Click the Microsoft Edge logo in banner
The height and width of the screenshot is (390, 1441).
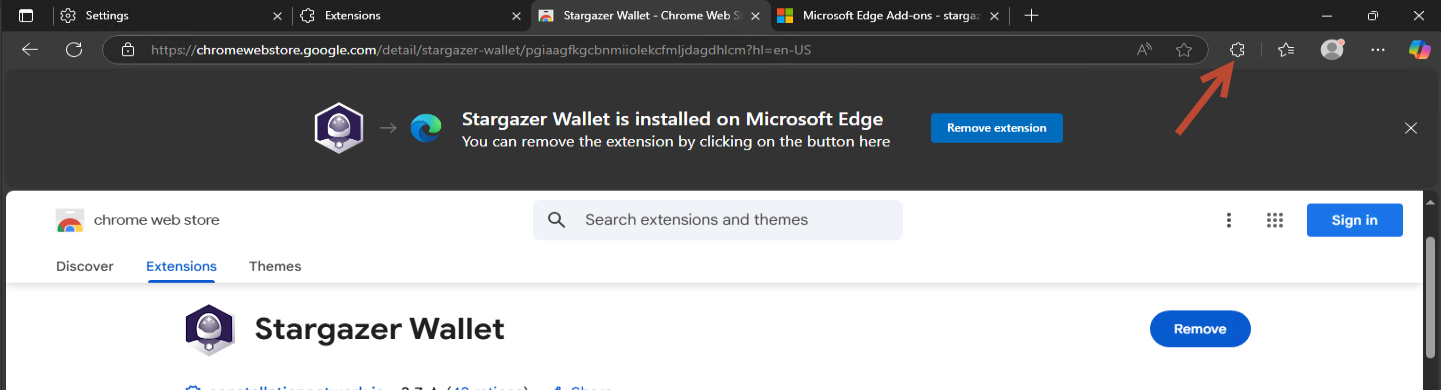(427, 128)
